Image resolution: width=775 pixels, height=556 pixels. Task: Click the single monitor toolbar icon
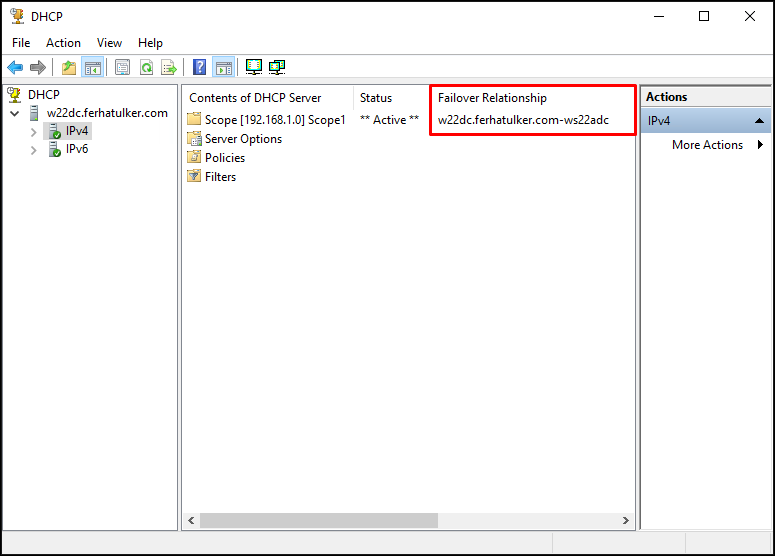click(x=254, y=67)
